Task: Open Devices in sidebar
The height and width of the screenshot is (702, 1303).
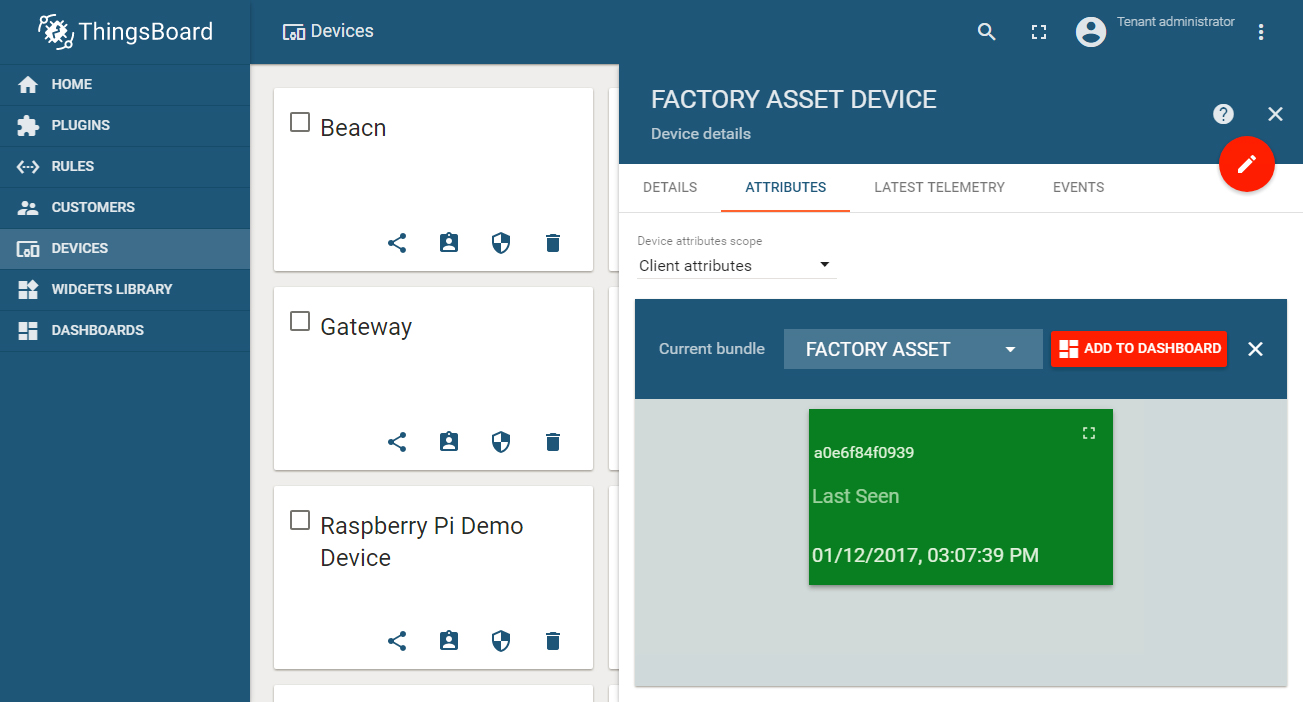Action: [x=125, y=249]
